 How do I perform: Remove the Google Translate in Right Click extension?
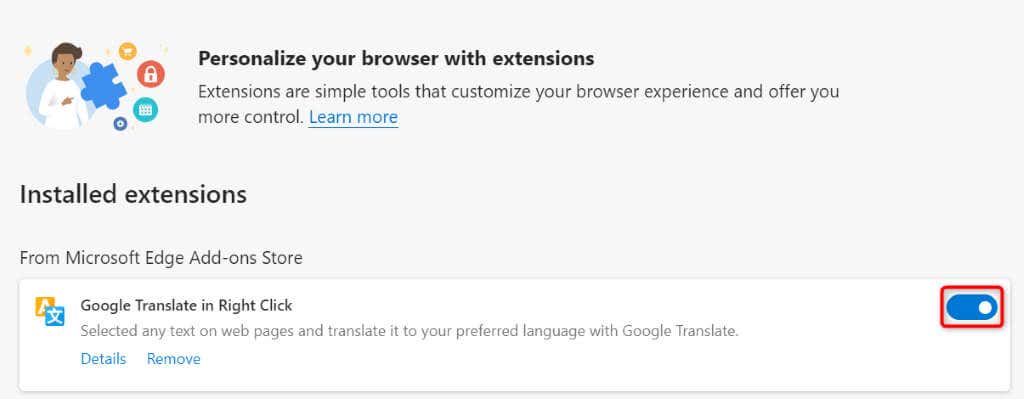tap(174, 359)
